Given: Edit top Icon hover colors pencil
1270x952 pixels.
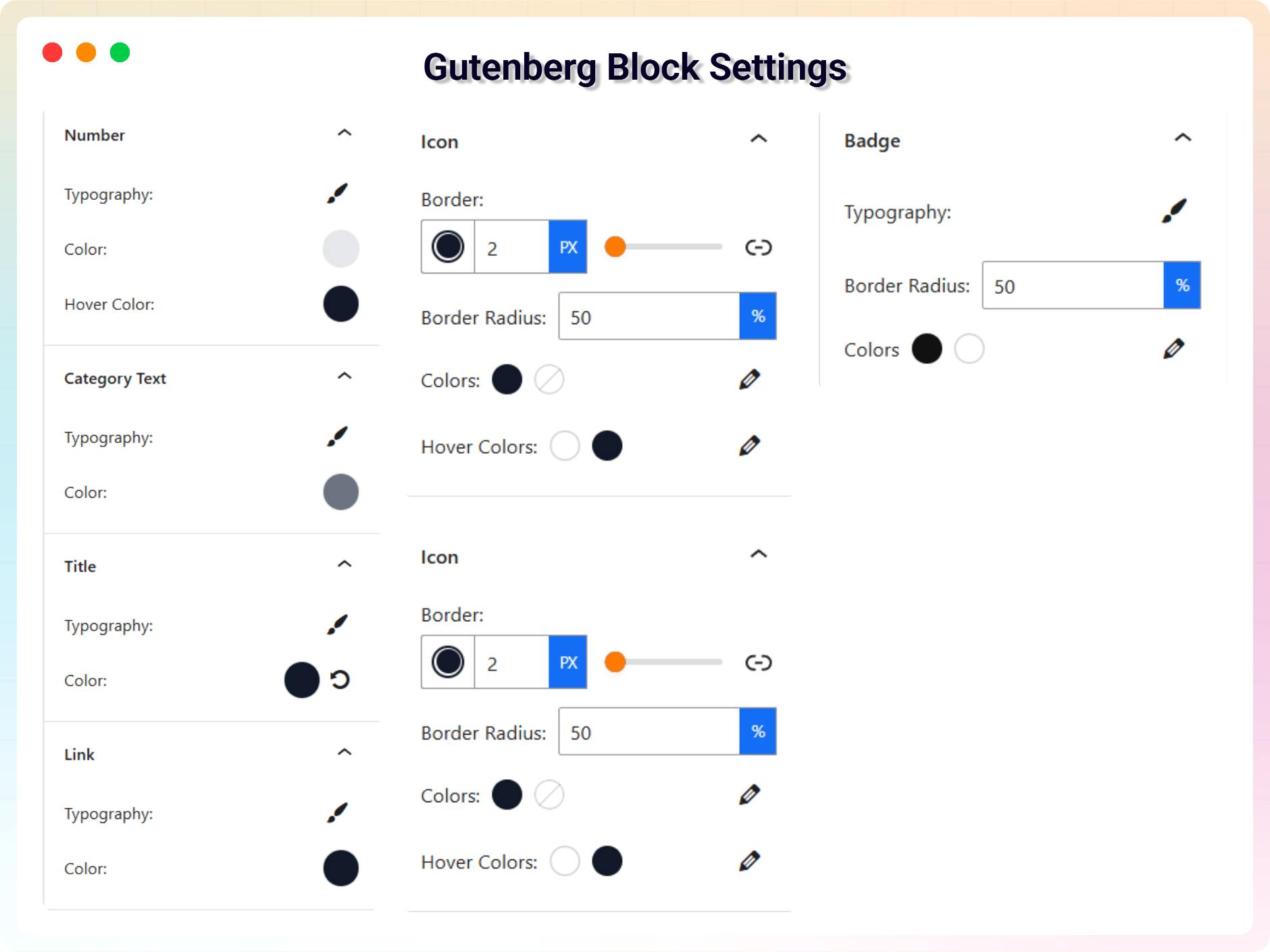Looking at the screenshot, I should 749,446.
